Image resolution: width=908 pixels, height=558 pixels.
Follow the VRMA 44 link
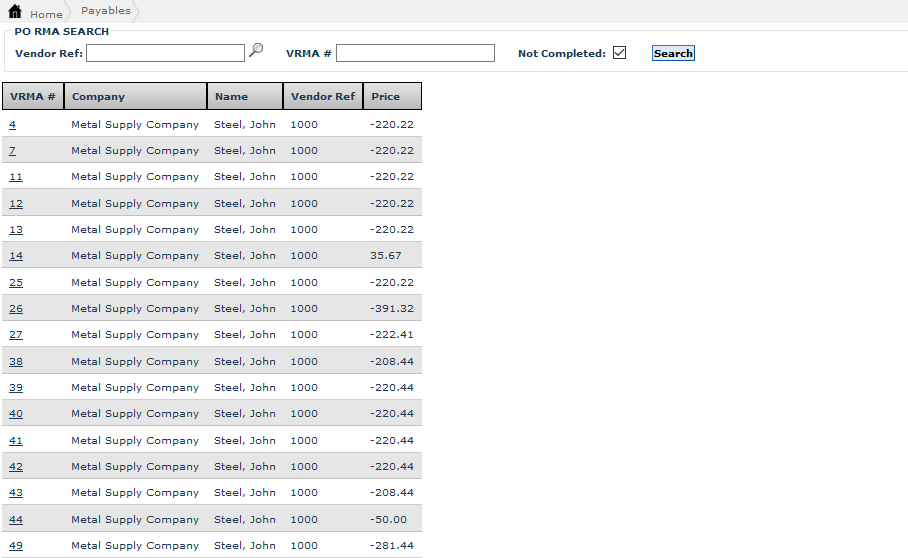(16, 520)
